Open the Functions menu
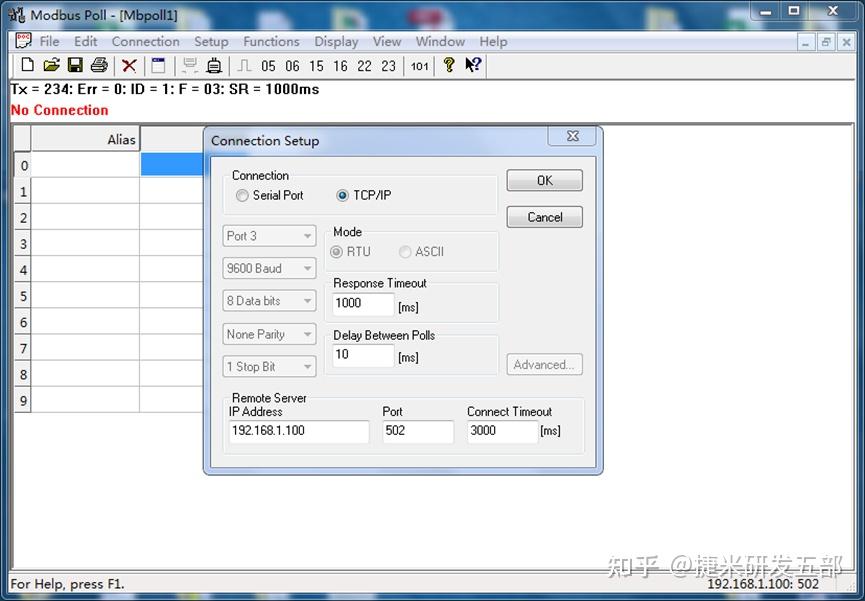865x601 pixels. click(271, 41)
